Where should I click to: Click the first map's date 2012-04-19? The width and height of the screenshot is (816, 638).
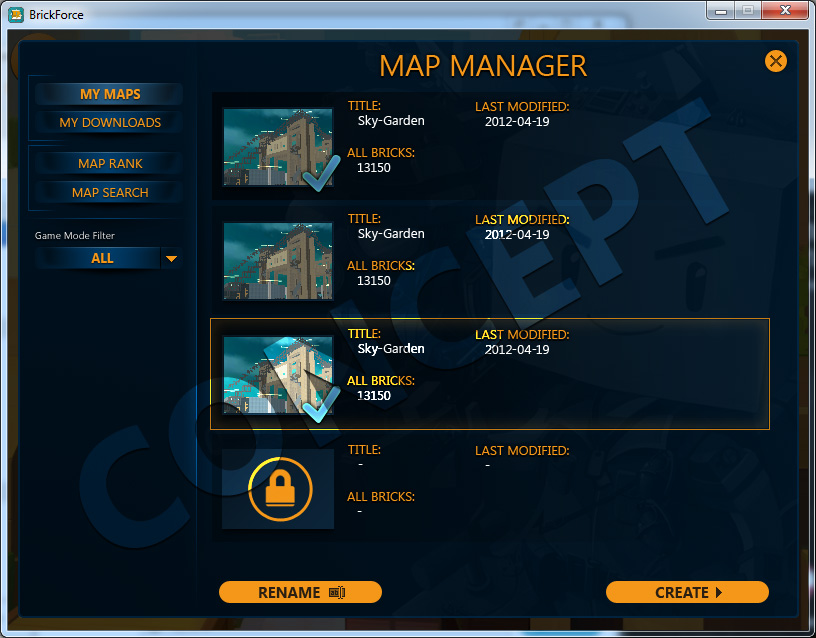click(x=517, y=122)
